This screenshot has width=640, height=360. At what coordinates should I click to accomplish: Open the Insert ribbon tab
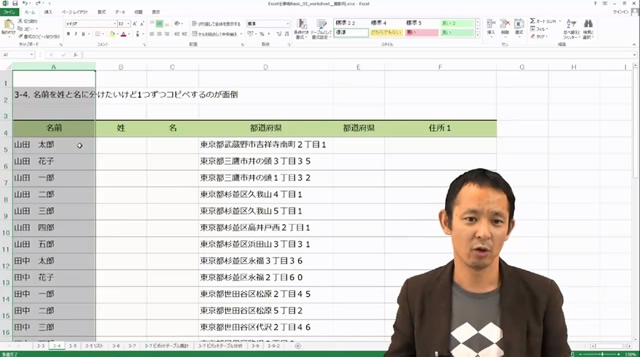point(48,12)
